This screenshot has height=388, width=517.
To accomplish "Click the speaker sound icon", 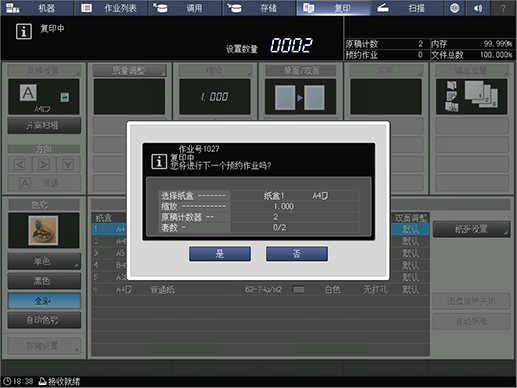I will pos(478,8).
